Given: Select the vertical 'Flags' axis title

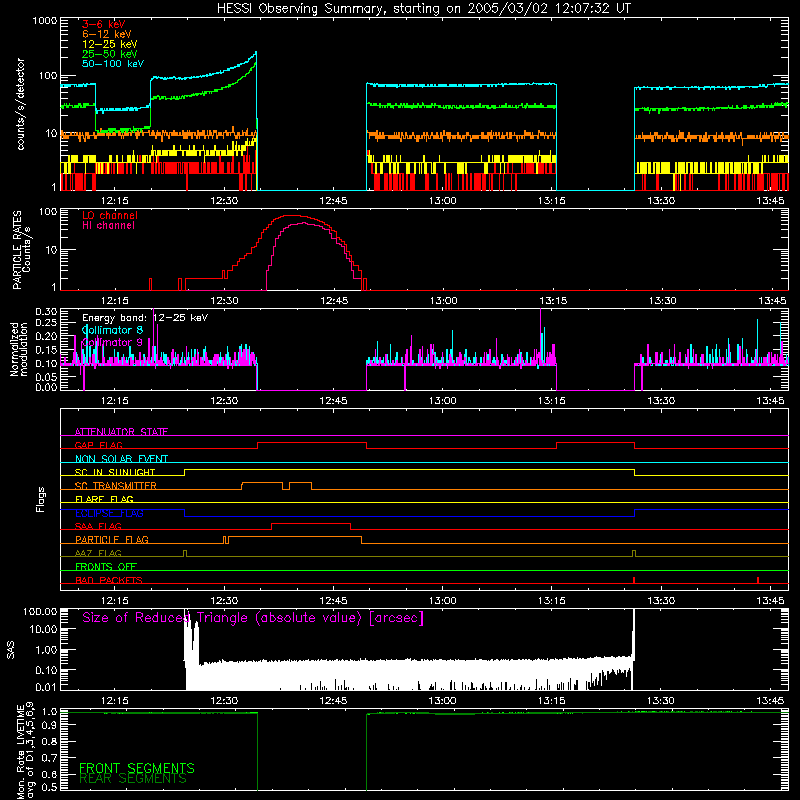Looking at the screenshot, I should click(x=41, y=499).
